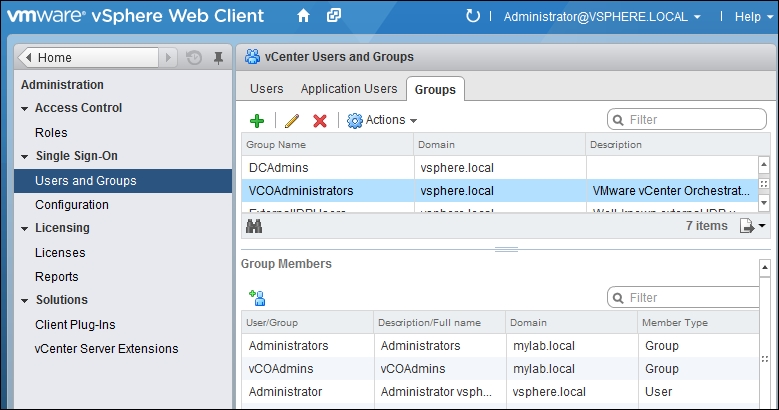
Task: Sort members by User/Group column header
Action: [308, 323]
